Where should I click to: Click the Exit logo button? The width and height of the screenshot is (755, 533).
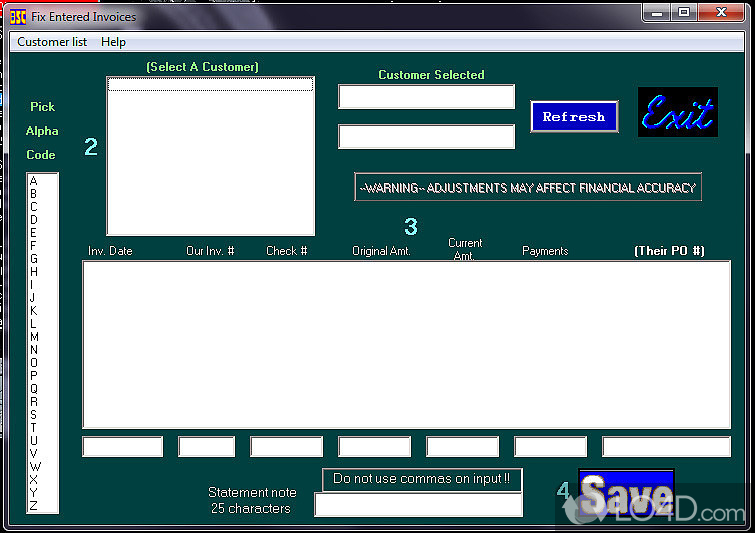tap(678, 113)
